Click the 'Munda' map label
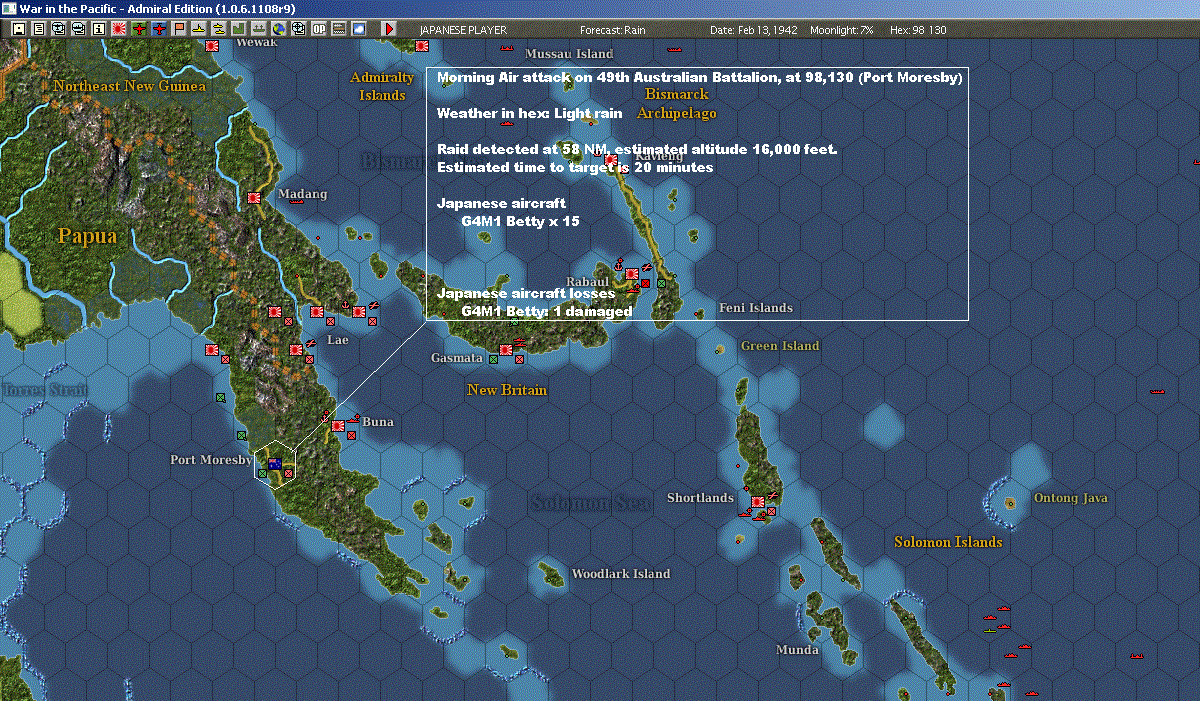Viewport: 1200px width, 701px height. [x=797, y=650]
